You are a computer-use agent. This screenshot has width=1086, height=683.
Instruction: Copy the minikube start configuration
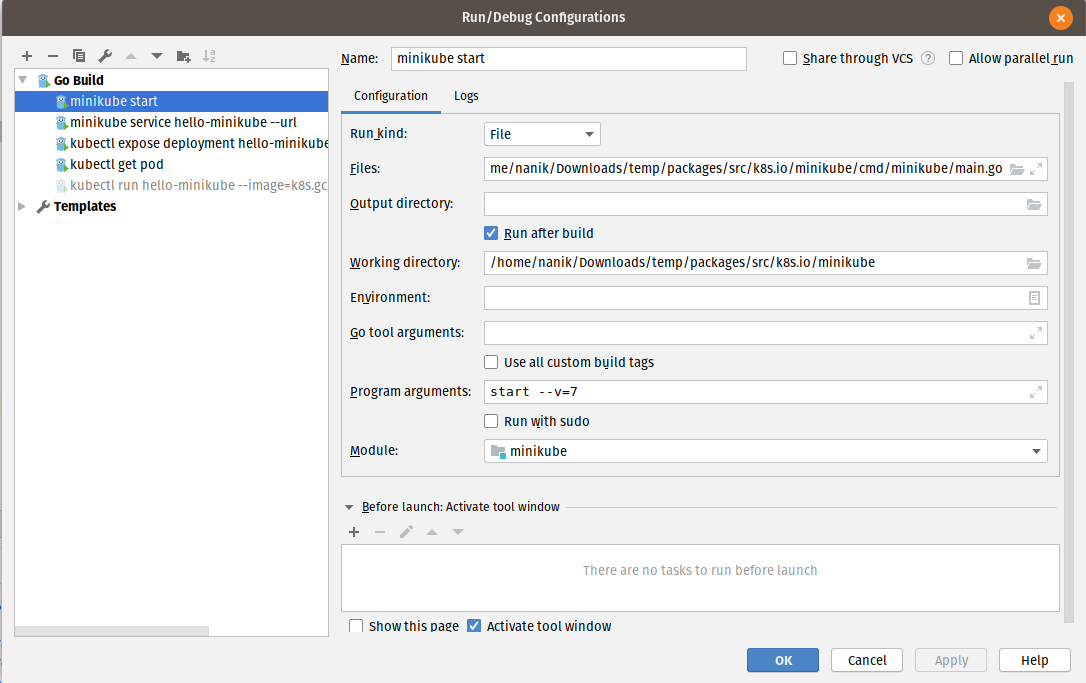[x=79, y=56]
